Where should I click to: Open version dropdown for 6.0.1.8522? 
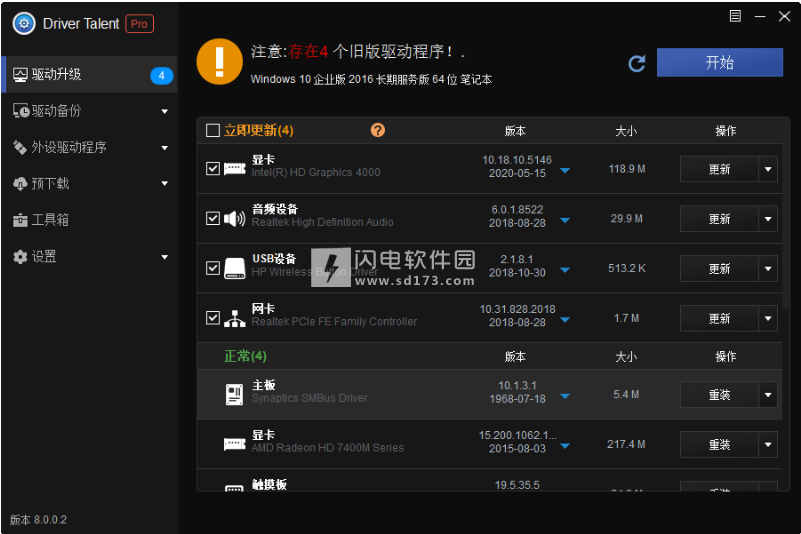tap(565, 221)
